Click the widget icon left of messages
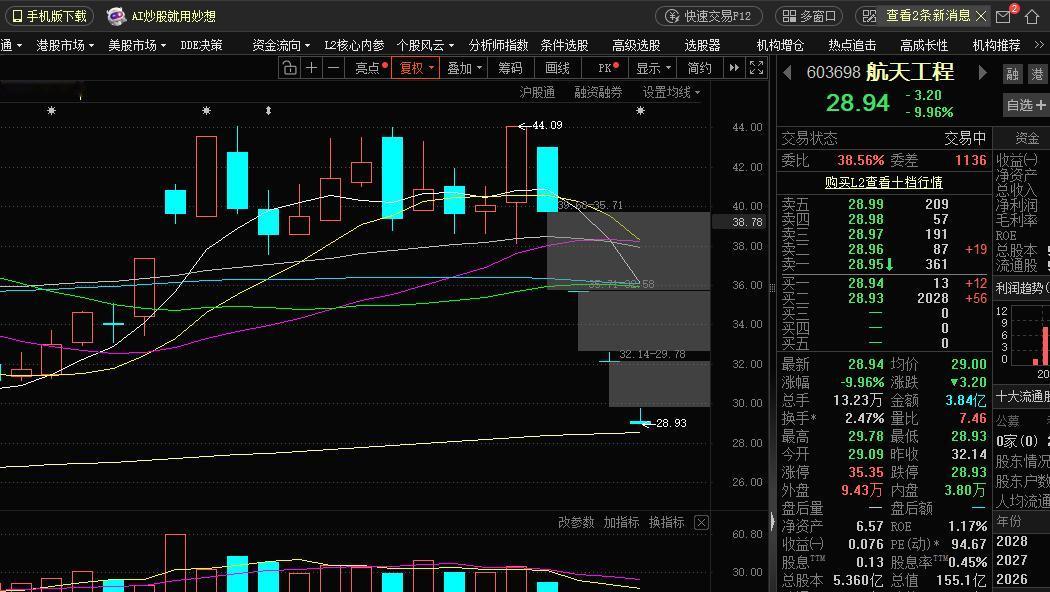The image size is (1050, 592). pos(869,16)
